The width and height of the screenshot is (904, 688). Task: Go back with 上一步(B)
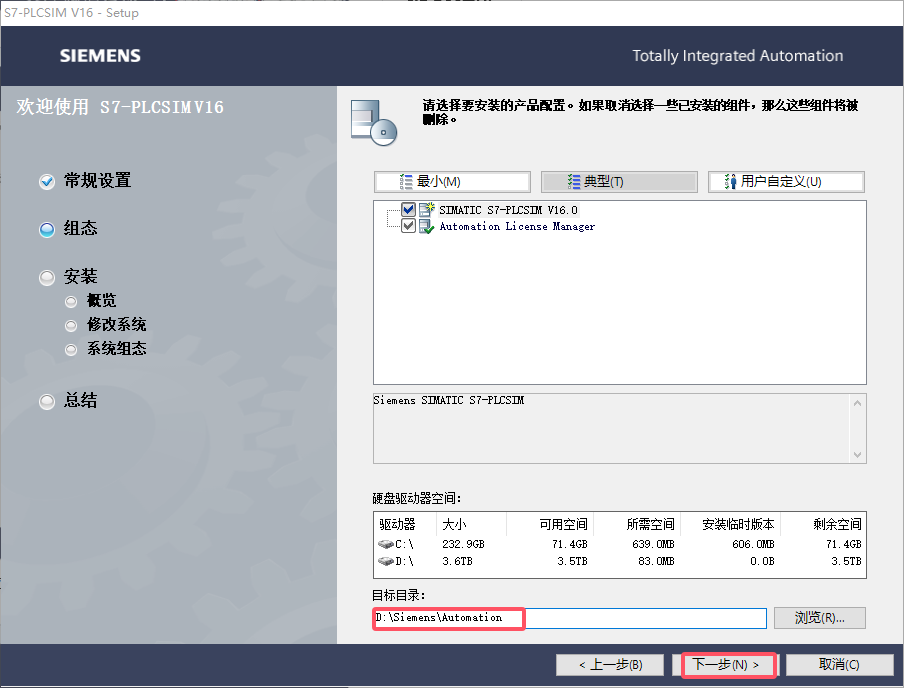click(611, 665)
